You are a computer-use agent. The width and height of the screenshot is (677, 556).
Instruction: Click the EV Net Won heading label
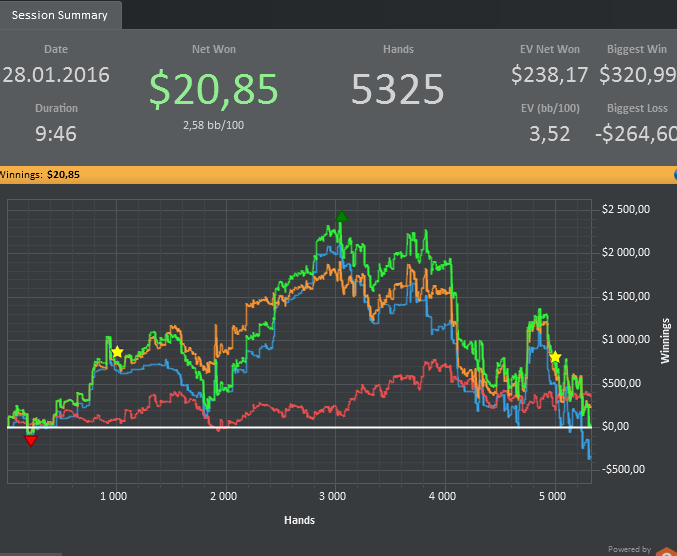[550, 49]
